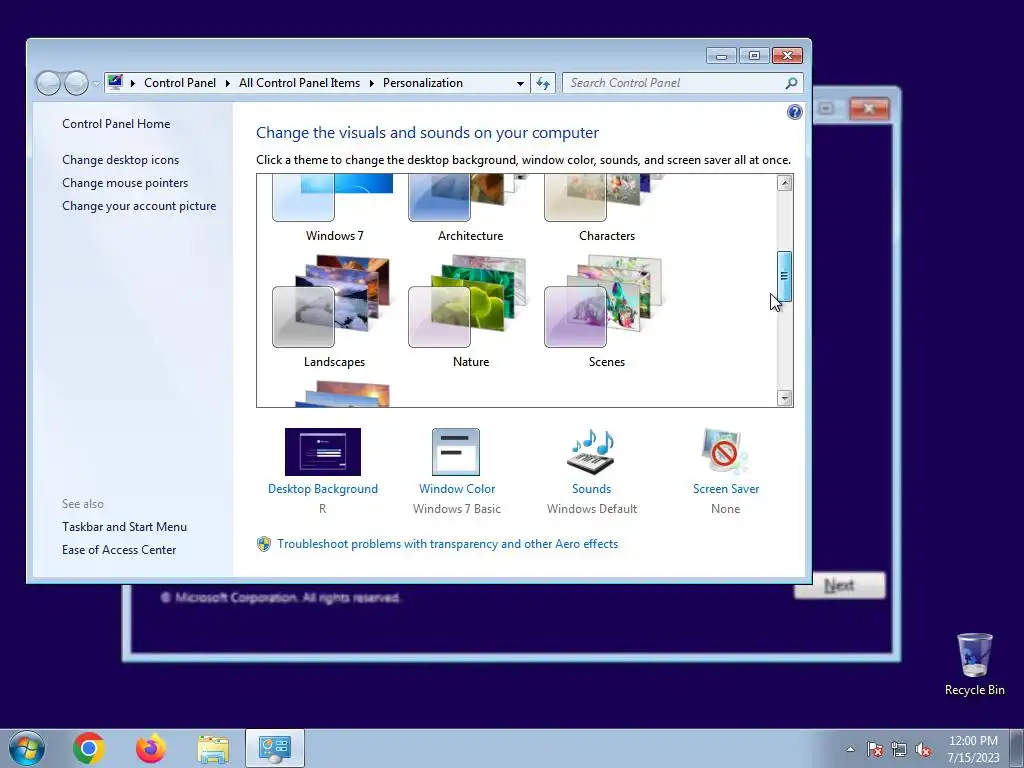Go to Control Panel breadcrumb
Screen dimensions: 1024x768
tap(180, 83)
